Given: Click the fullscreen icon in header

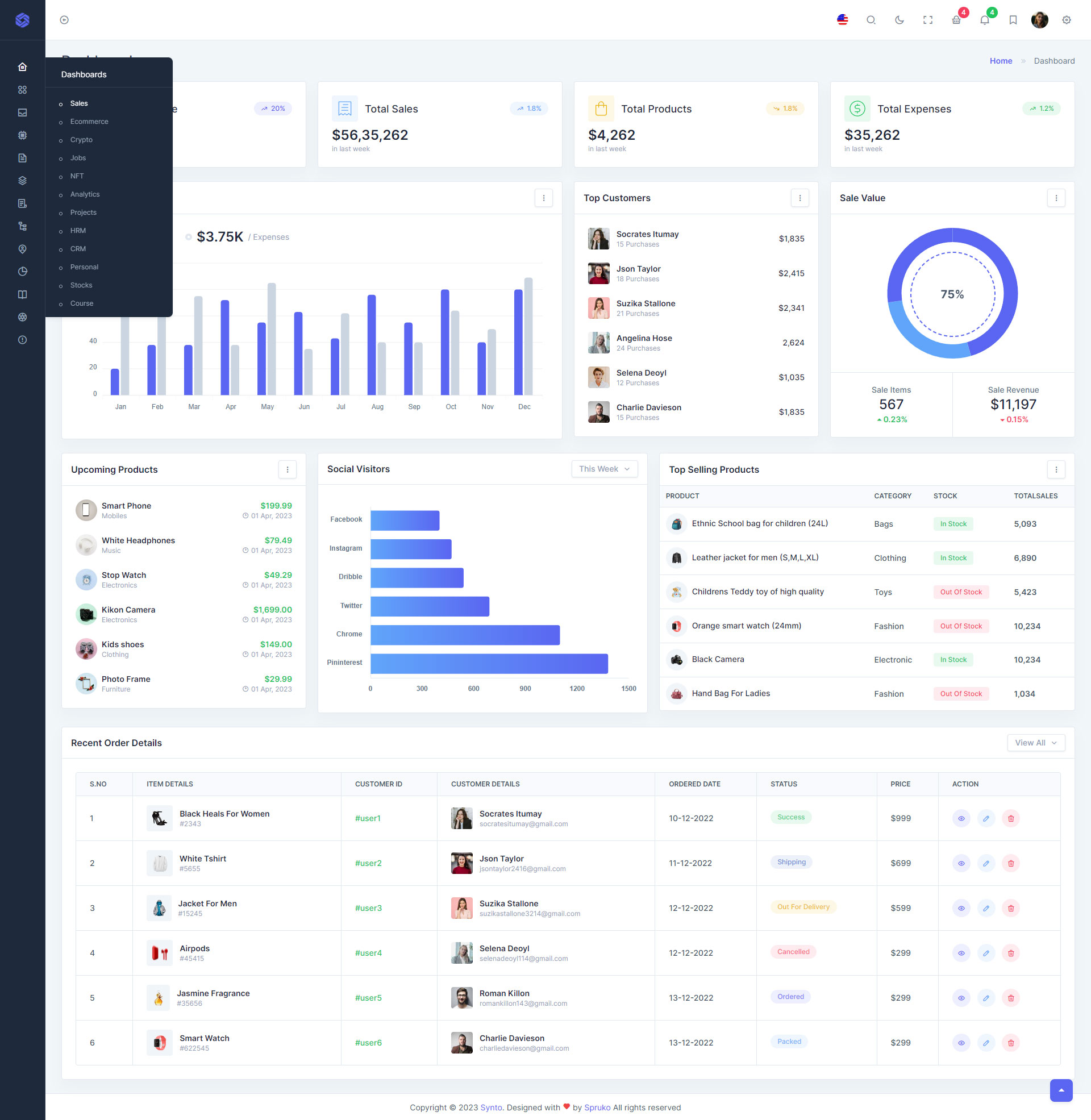Looking at the screenshot, I should coord(928,20).
